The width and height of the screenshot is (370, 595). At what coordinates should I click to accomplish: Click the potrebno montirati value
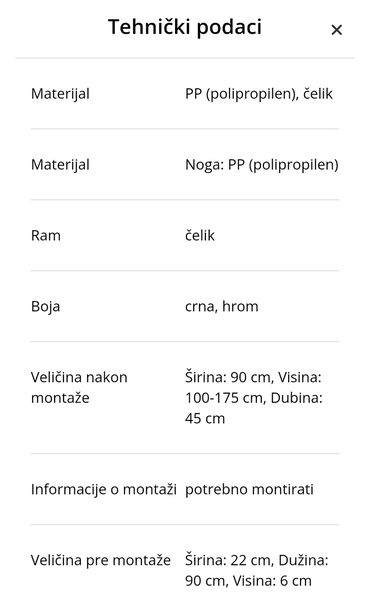[249, 489]
